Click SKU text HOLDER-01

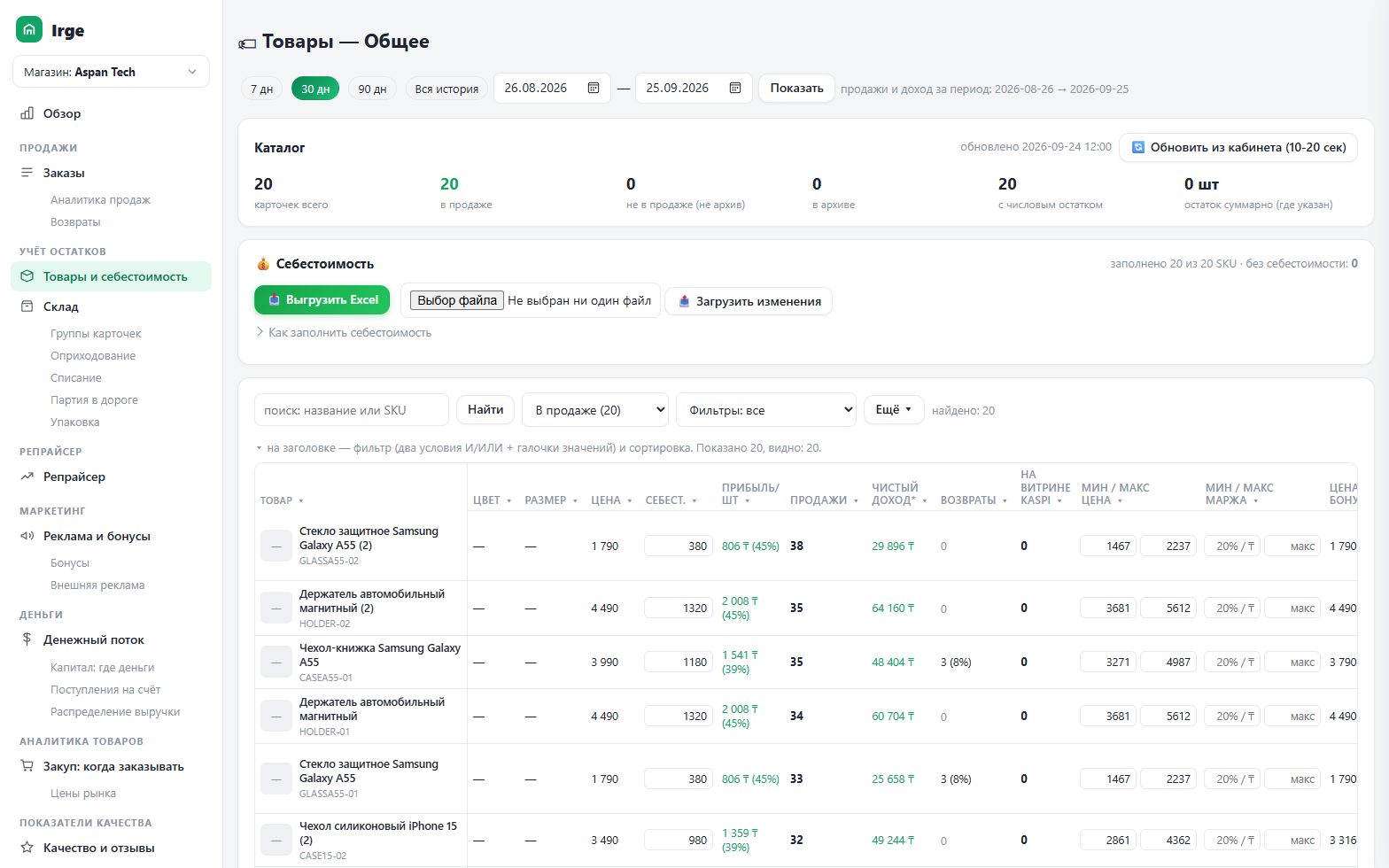(324, 732)
